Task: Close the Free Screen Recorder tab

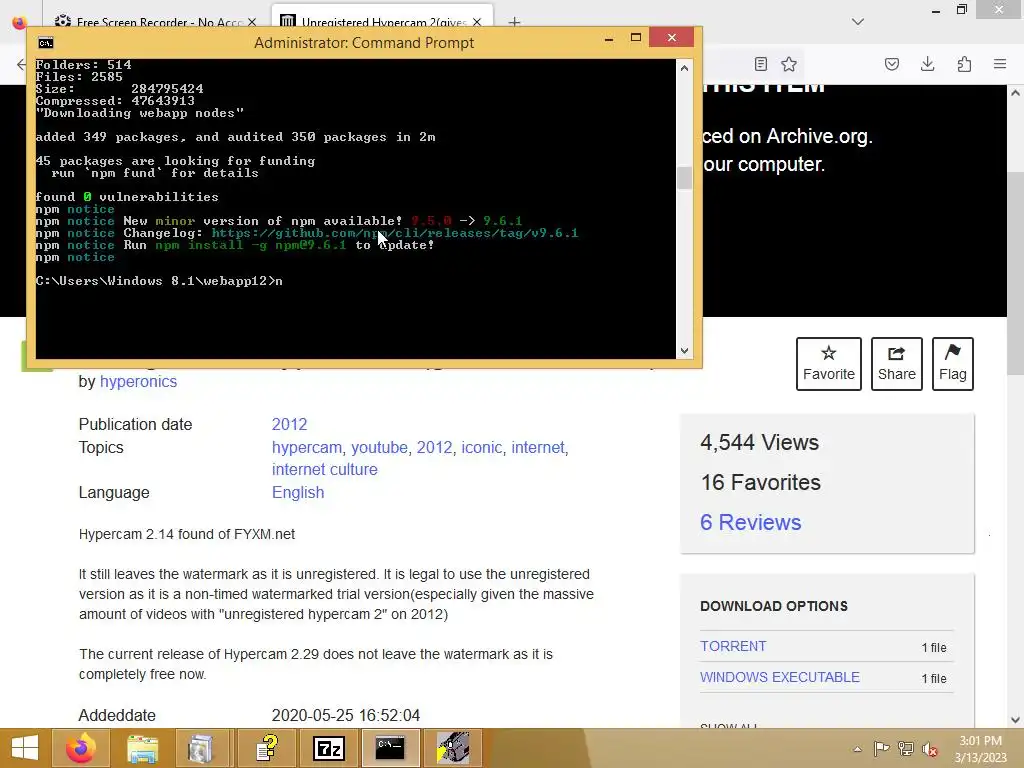Action: pyautogui.click(x=252, y=22)
